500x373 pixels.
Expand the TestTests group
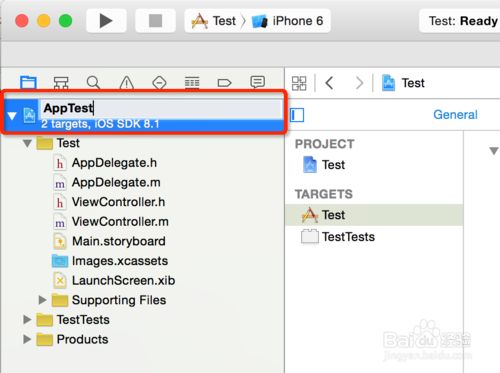27,320
